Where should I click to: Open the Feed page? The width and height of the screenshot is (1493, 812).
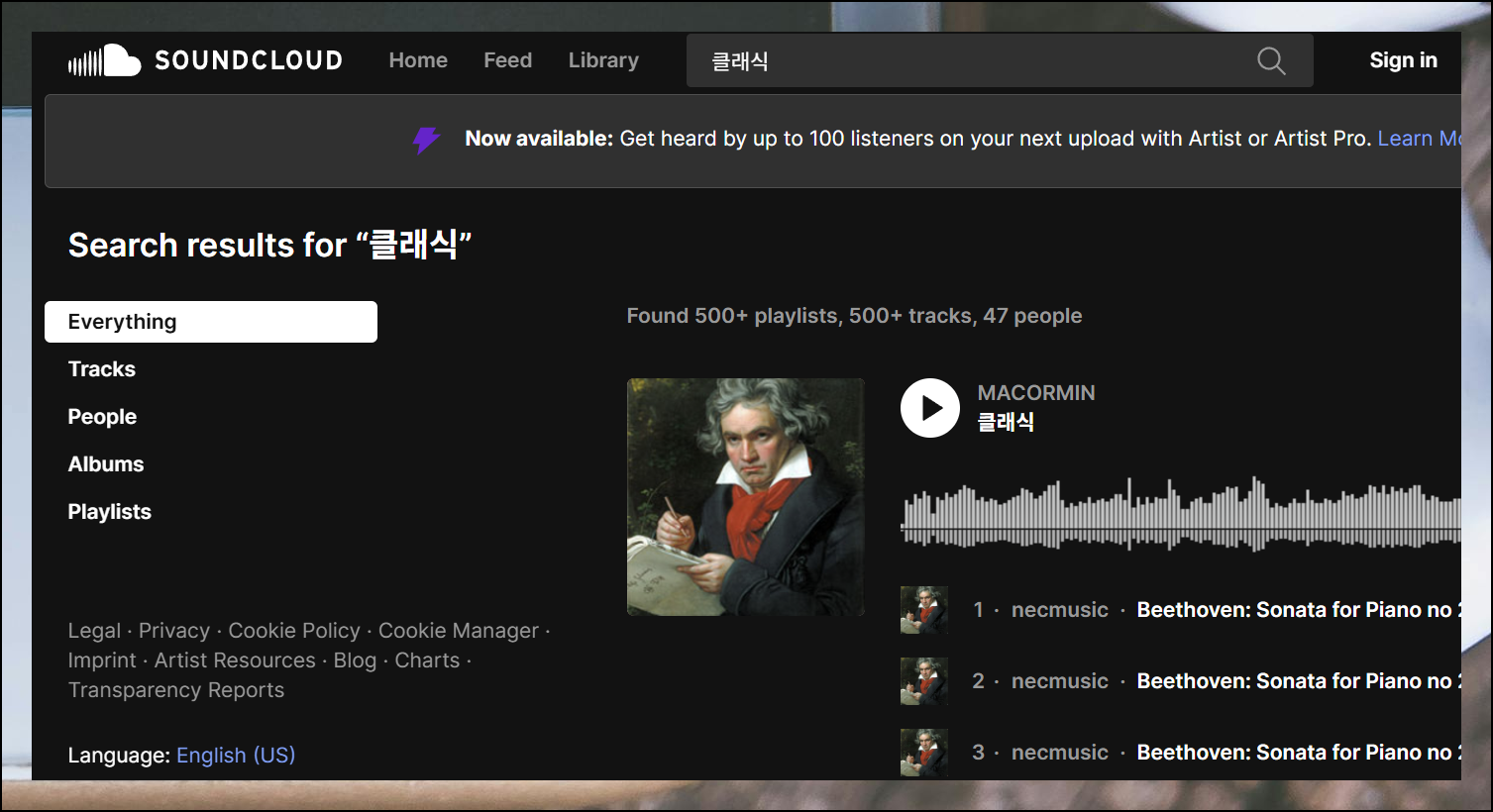tap(507, 60)
